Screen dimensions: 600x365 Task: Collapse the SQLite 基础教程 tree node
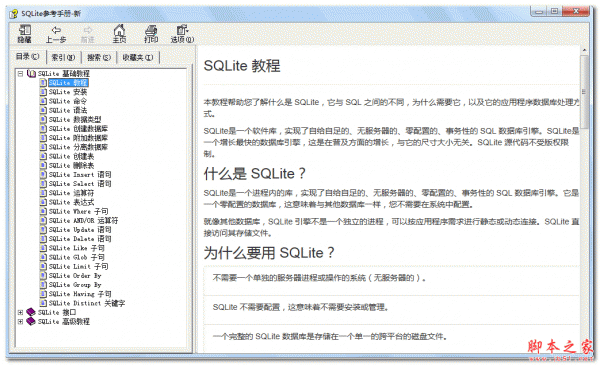[21, 73]
